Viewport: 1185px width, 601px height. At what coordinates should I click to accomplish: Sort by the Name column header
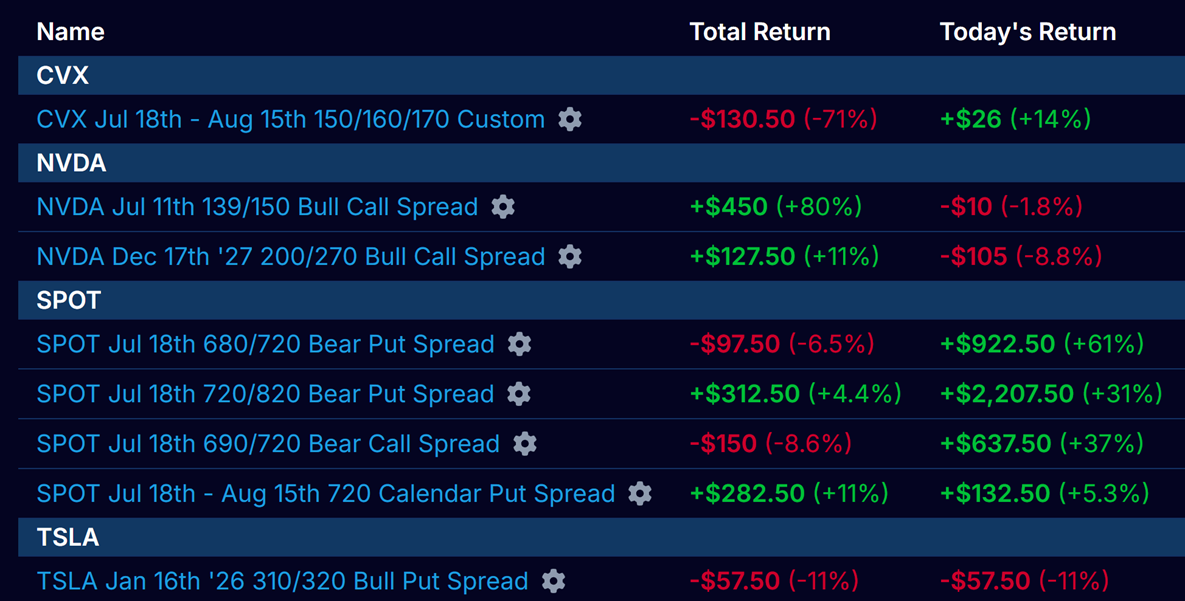tap(70, 32)
